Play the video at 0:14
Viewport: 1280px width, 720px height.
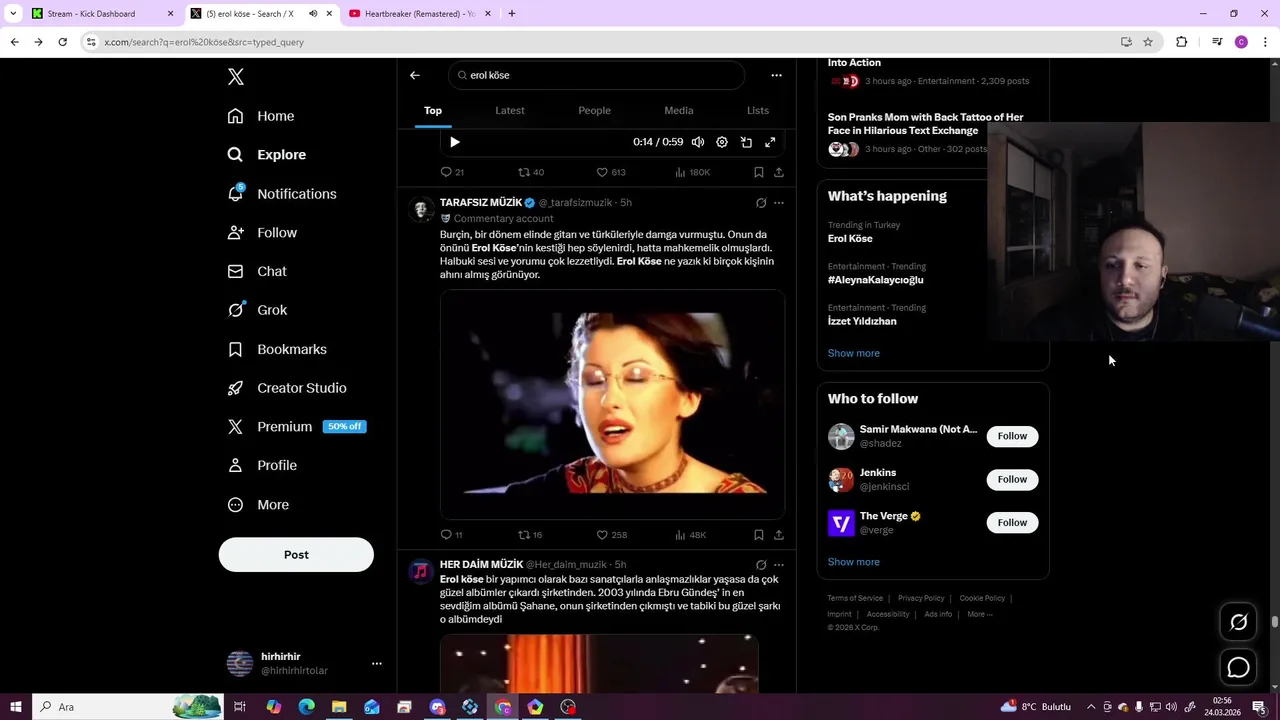454,142
